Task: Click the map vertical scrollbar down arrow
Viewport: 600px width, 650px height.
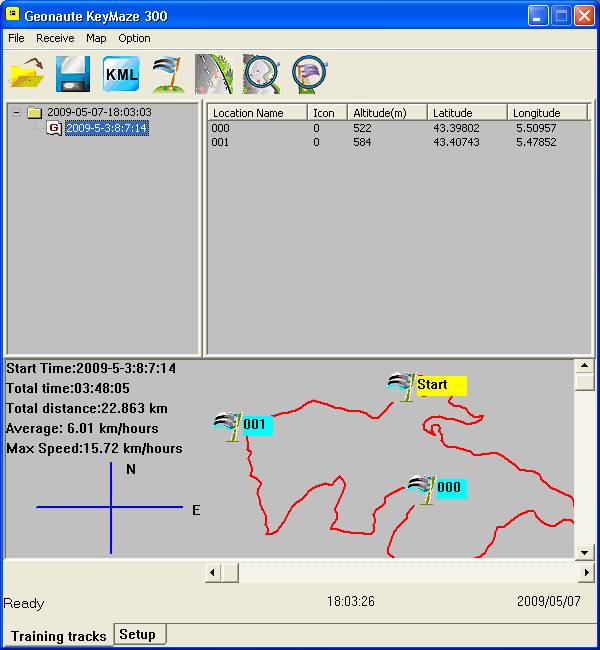Action: pyautogui.click(x=584, y=552)
